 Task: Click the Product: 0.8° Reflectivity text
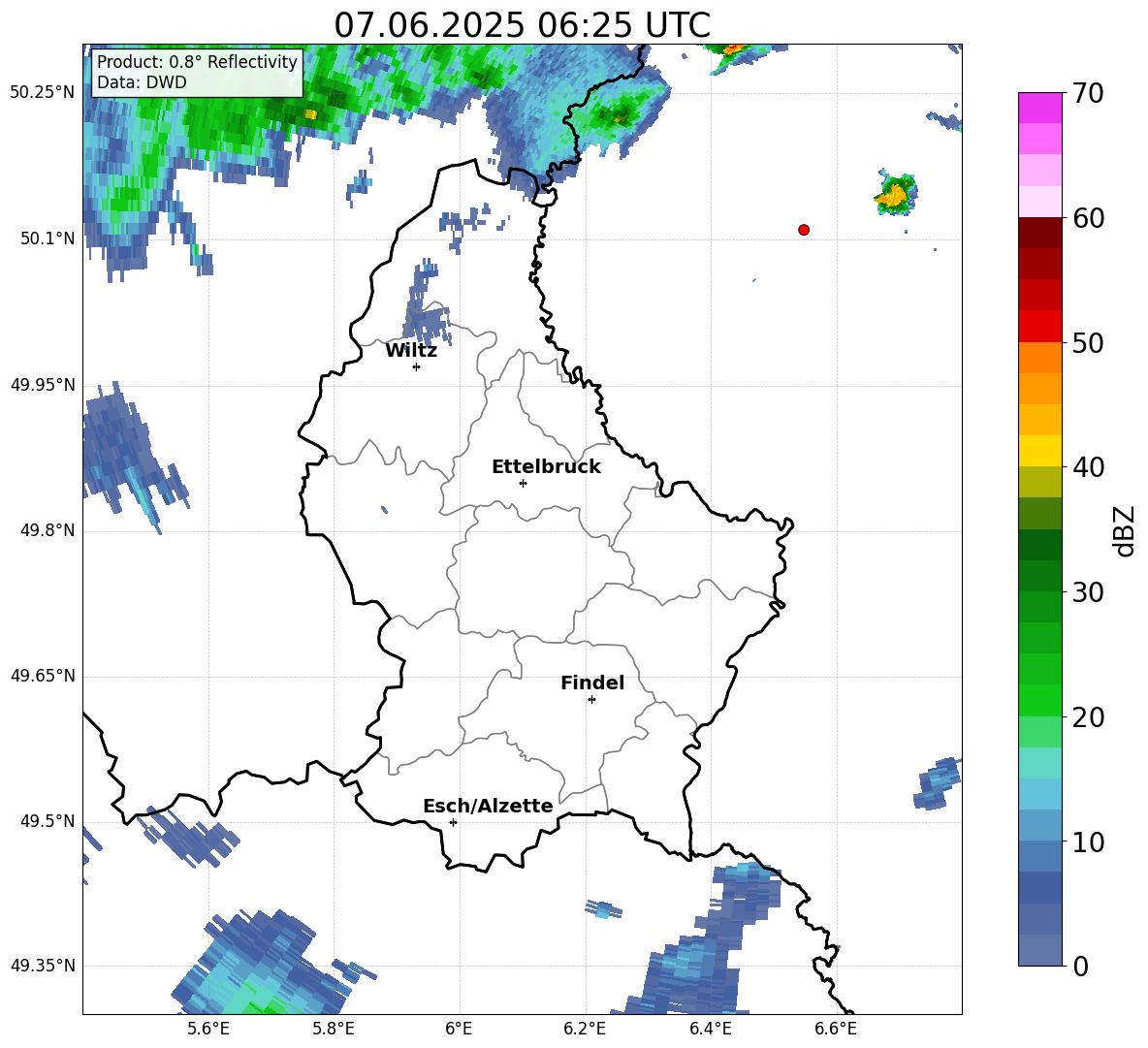pyautogui.click(x=197, y=61)
